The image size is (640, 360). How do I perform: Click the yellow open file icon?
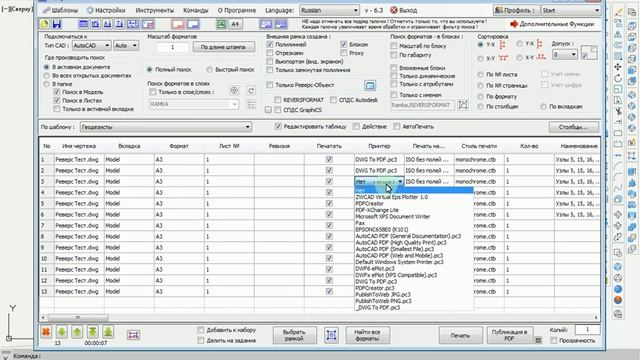pyautogui.click(x=44, y=24)
